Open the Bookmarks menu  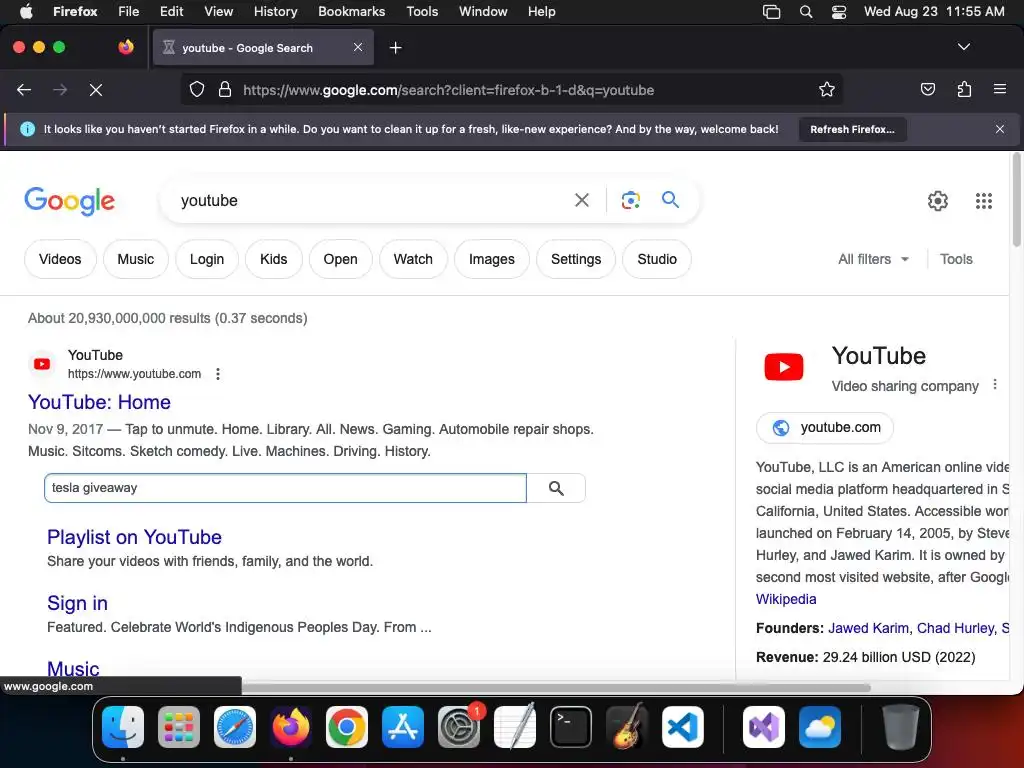351,12
